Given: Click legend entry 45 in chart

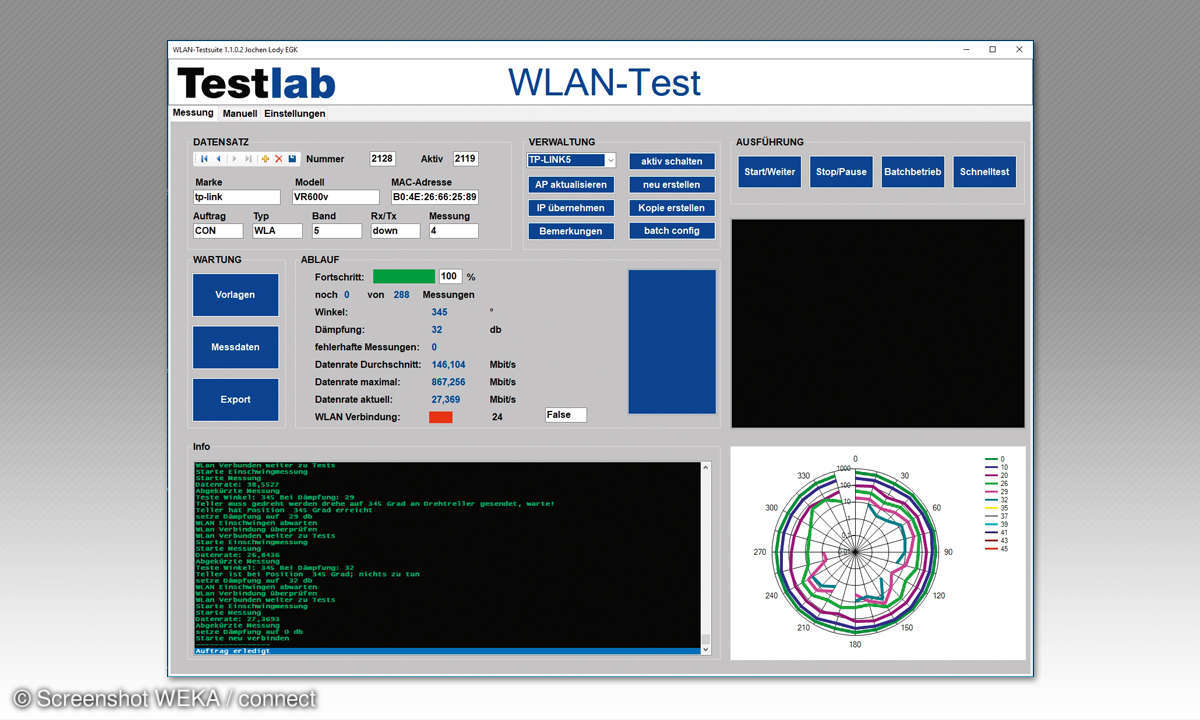Looking at the screenshot, I should tap(999, 549).
